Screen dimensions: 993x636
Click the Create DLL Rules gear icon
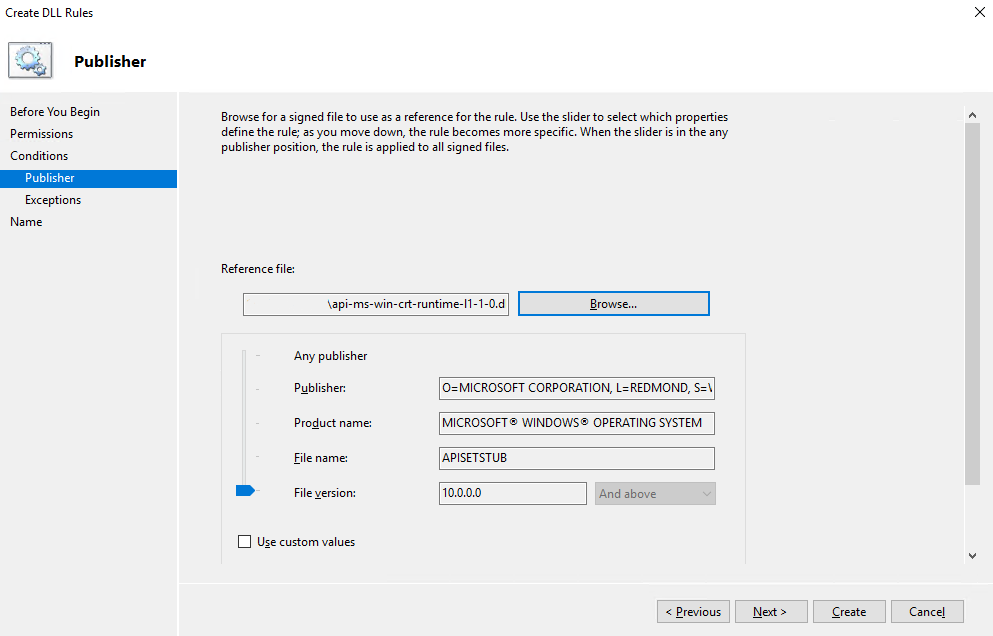[30, 60]
